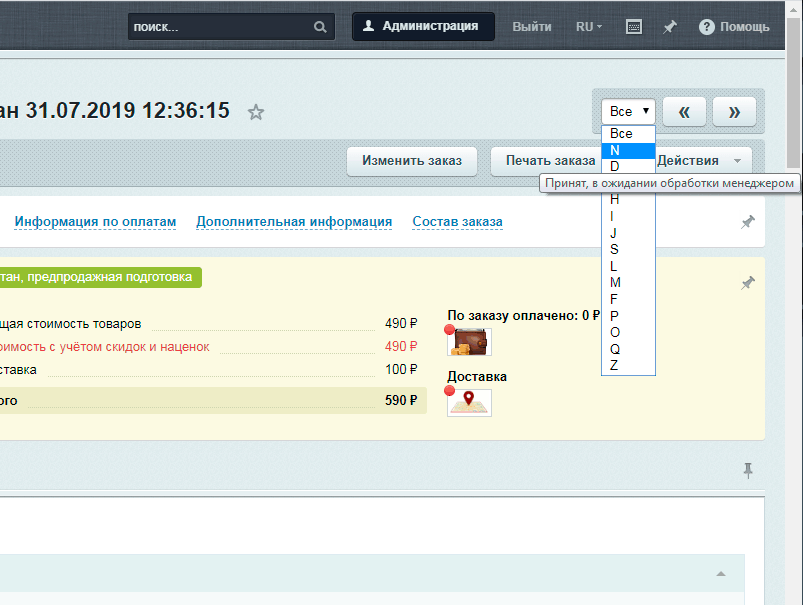Open Помощь help icon

click(706, 27)
